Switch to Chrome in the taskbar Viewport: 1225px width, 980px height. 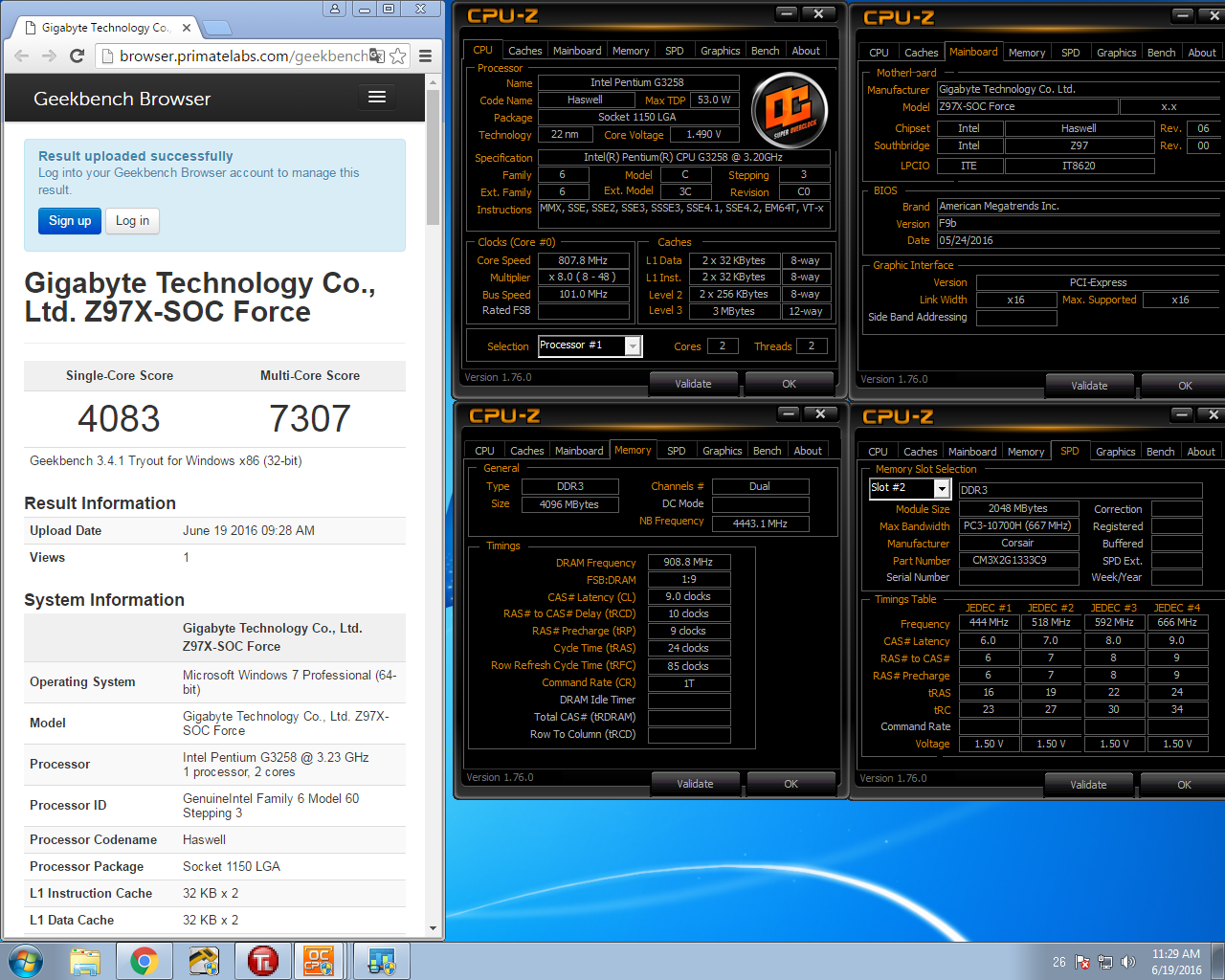tap(145, 961)
